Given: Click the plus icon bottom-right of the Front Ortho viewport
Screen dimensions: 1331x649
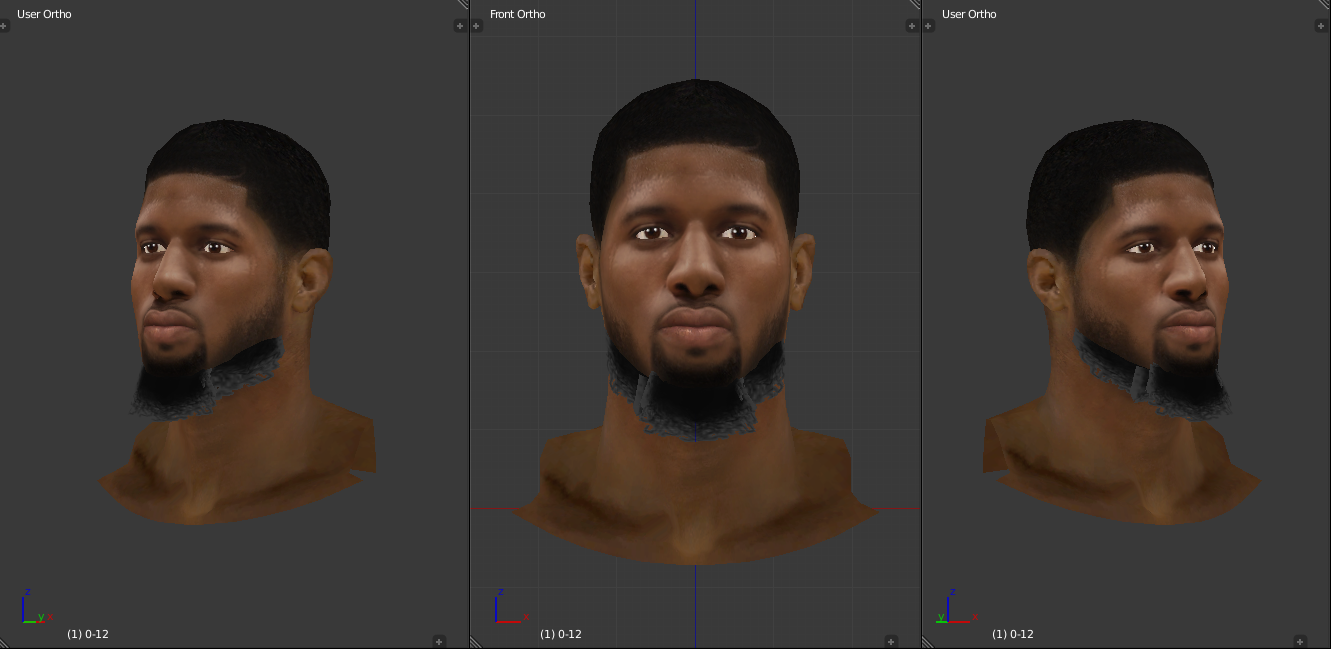Looking at the screenshot, I should pyautogui.click(x=891, y=641).
